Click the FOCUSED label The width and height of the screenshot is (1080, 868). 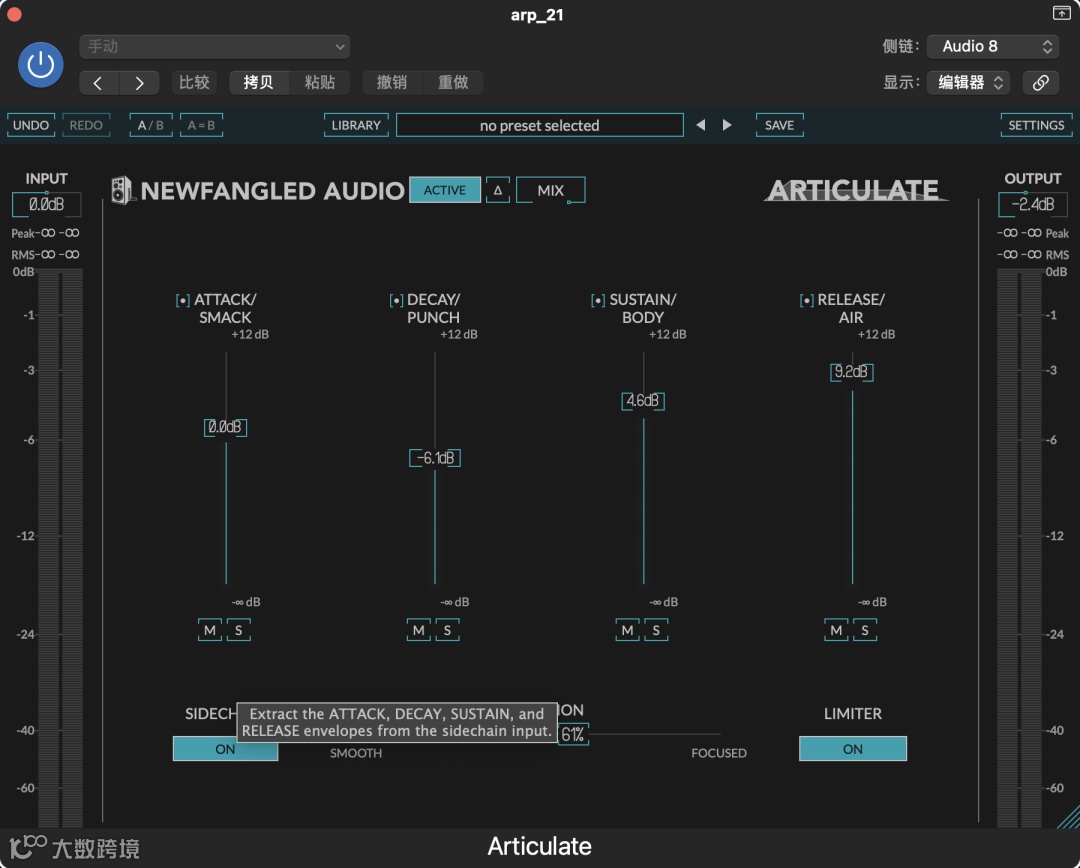(719, 754)
